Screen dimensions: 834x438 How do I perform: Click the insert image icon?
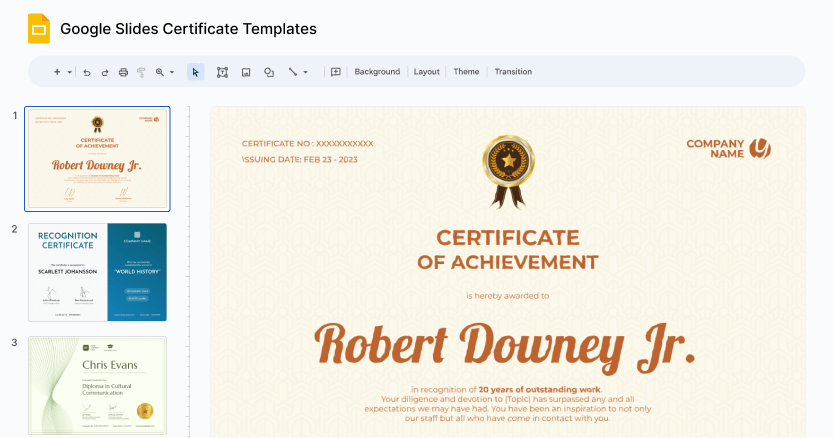point(246,72)
